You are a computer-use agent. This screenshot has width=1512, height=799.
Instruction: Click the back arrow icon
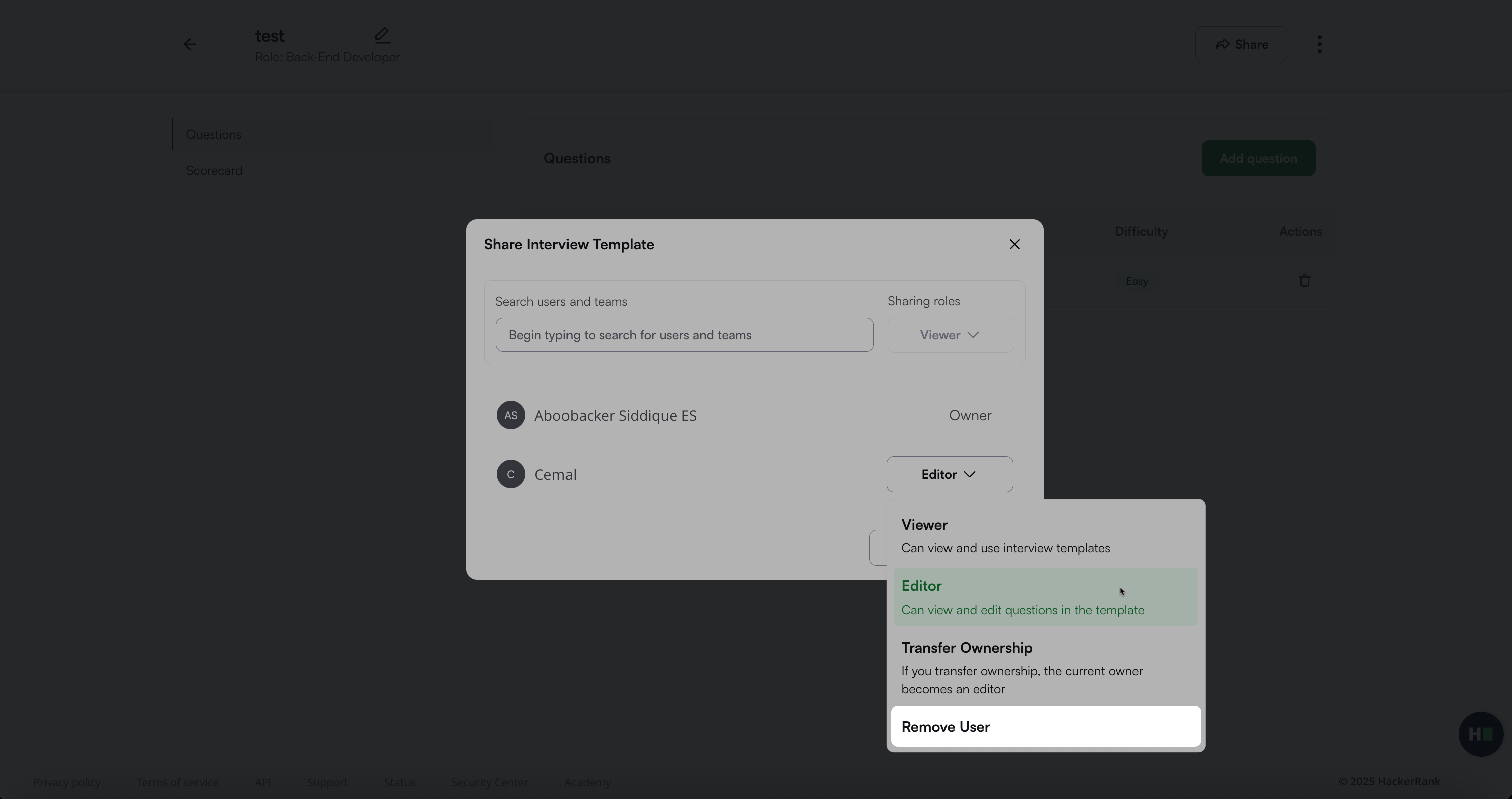(189, 45)
